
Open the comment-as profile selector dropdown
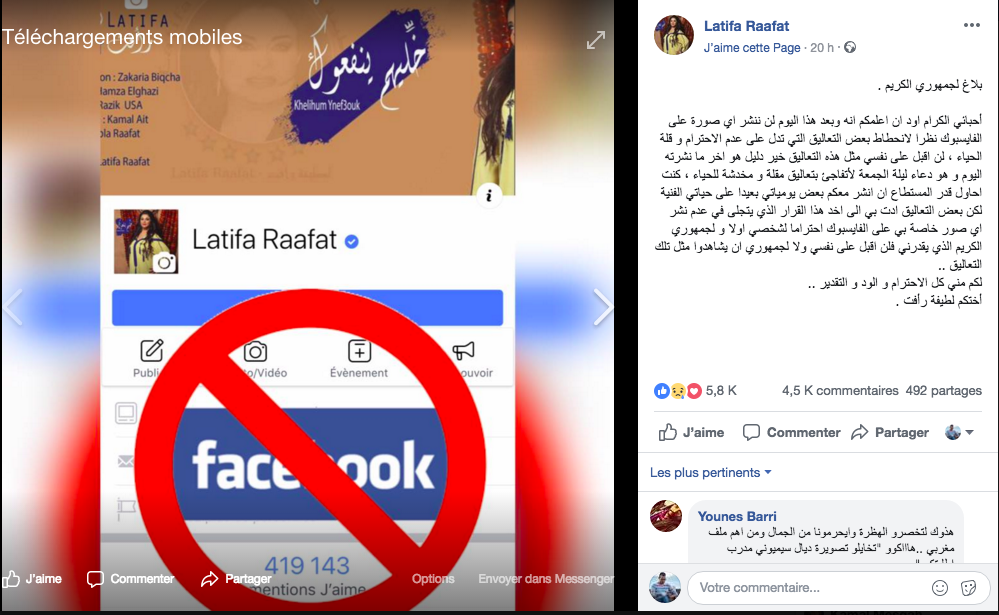[959, 432]
